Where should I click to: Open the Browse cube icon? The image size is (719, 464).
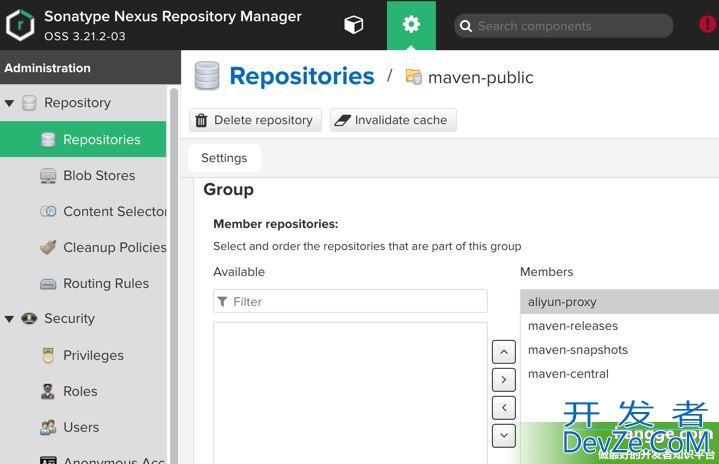pyautogui.click(x=354, y=25)
